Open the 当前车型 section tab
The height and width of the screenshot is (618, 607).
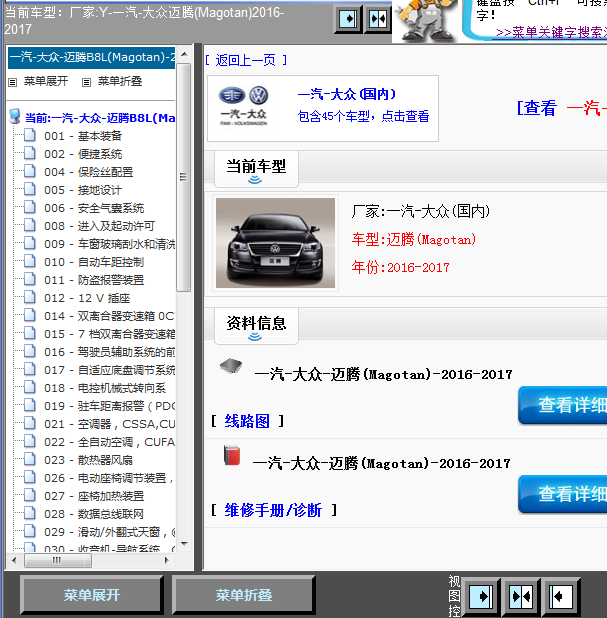(x=256, y=169)
